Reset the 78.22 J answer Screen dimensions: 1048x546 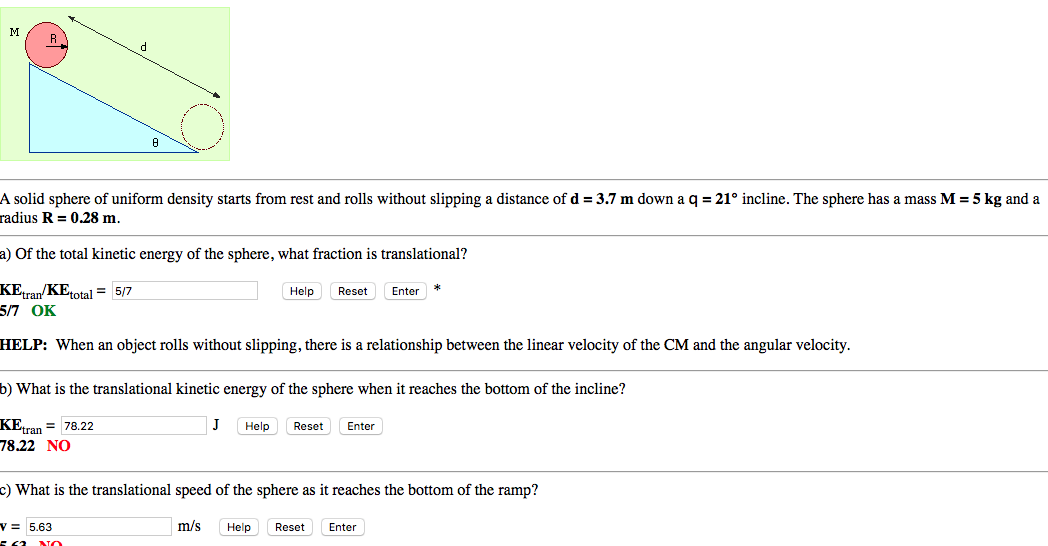coord(308,426)
